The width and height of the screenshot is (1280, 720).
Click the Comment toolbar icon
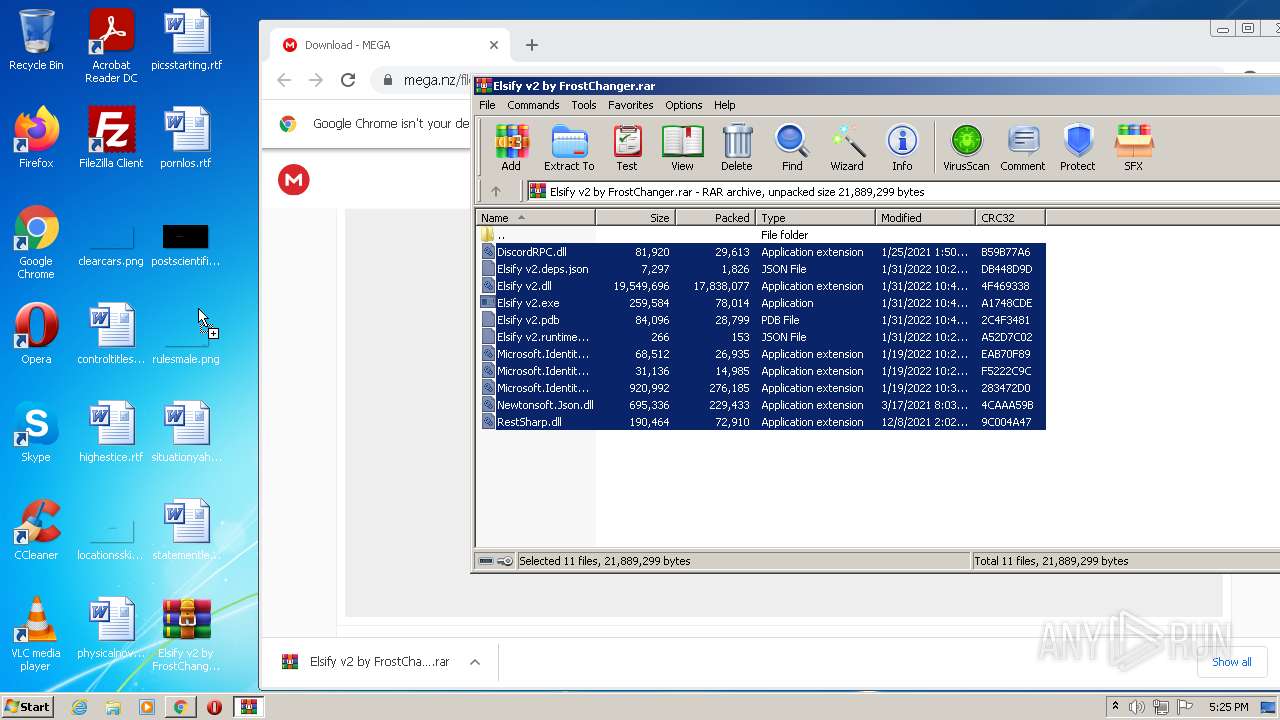[1022, 148]
